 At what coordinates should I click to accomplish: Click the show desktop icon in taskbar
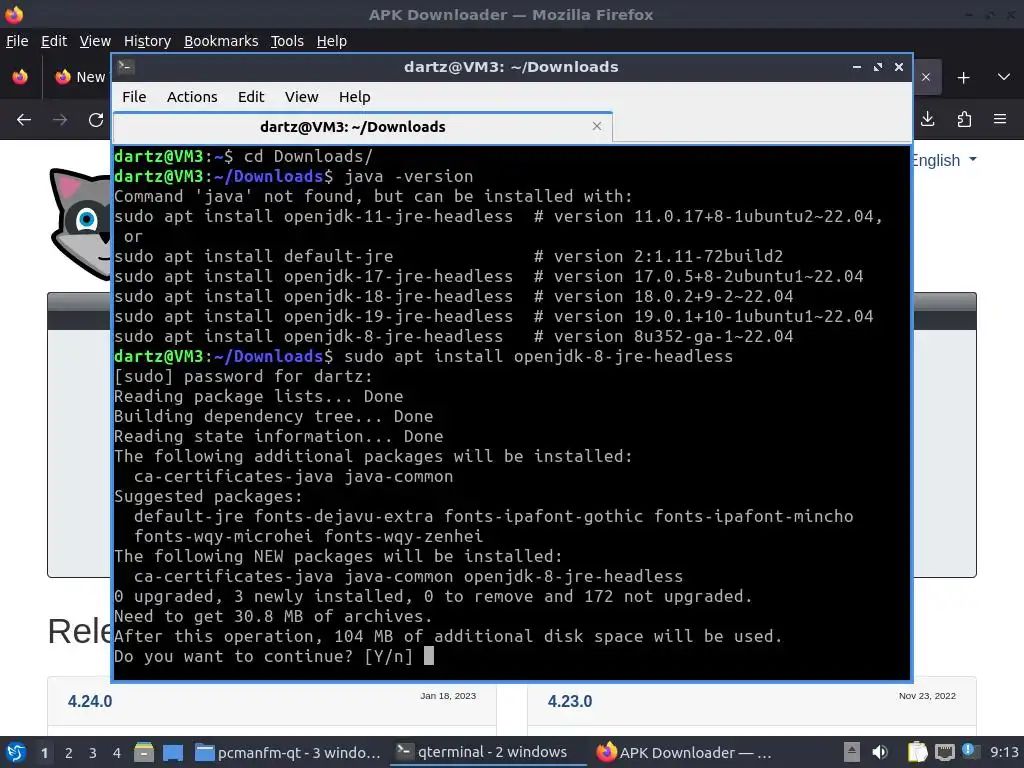(173, 753)
